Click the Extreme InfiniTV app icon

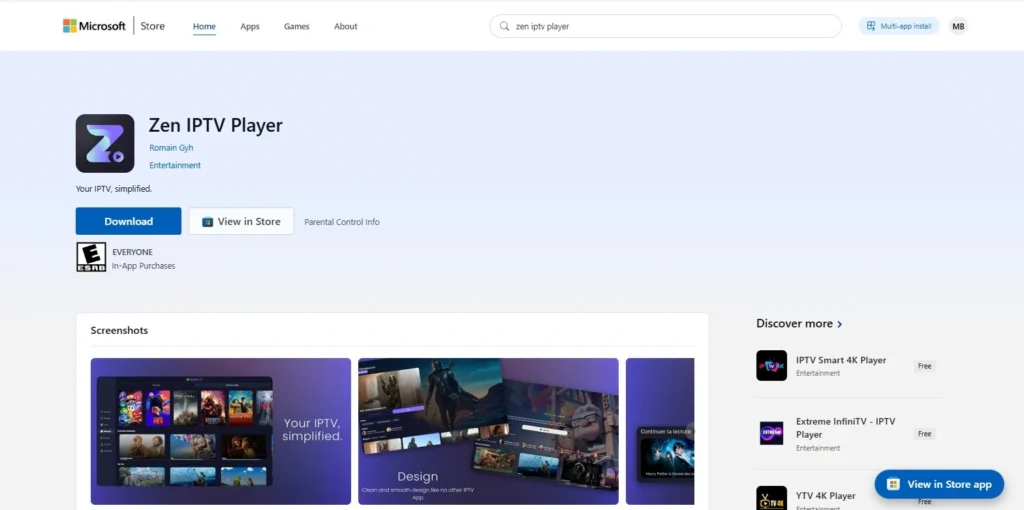pos(771,434)
